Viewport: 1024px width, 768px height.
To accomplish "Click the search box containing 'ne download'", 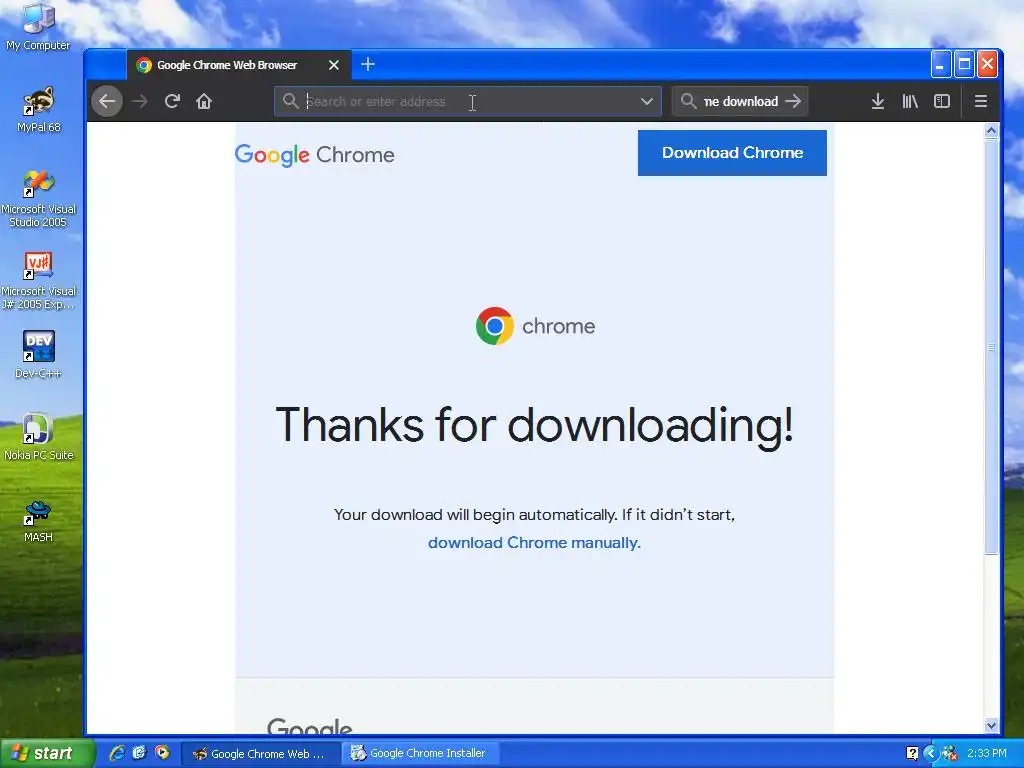I will tap(740, 101).
